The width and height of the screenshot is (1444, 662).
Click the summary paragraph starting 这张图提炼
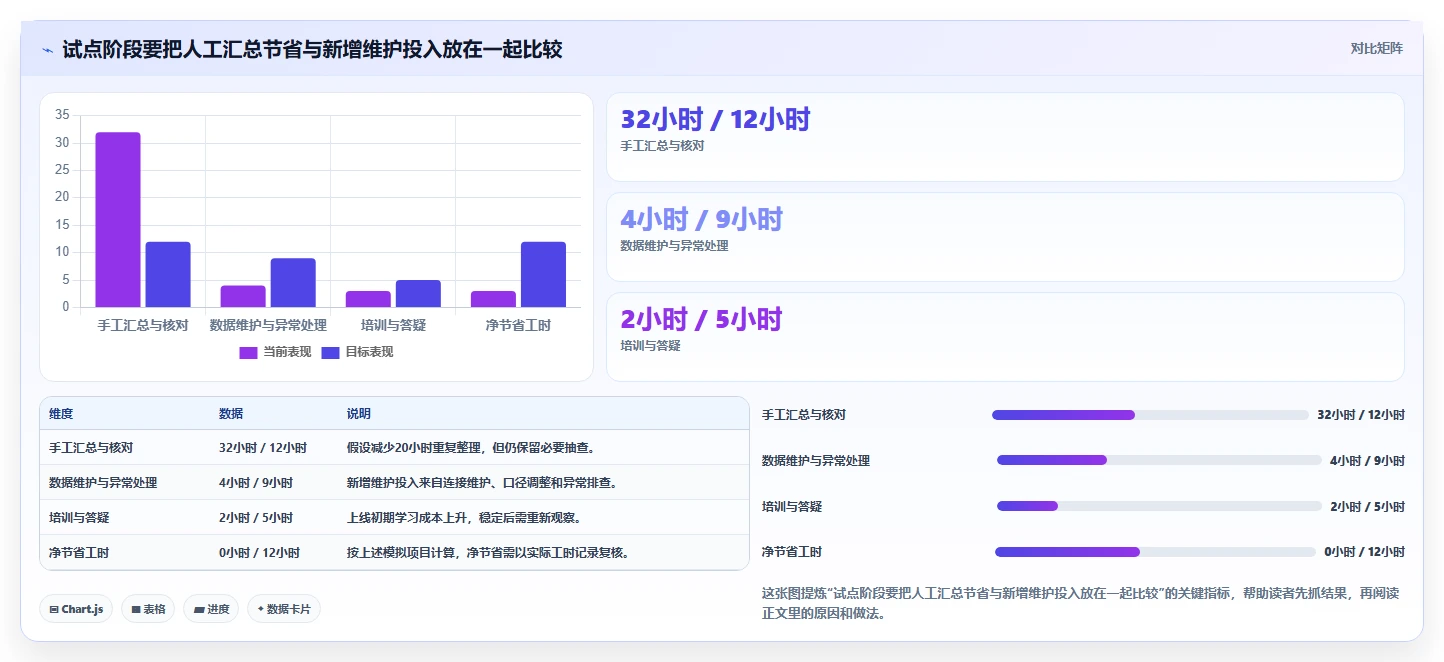click(x=1080, y=603)
